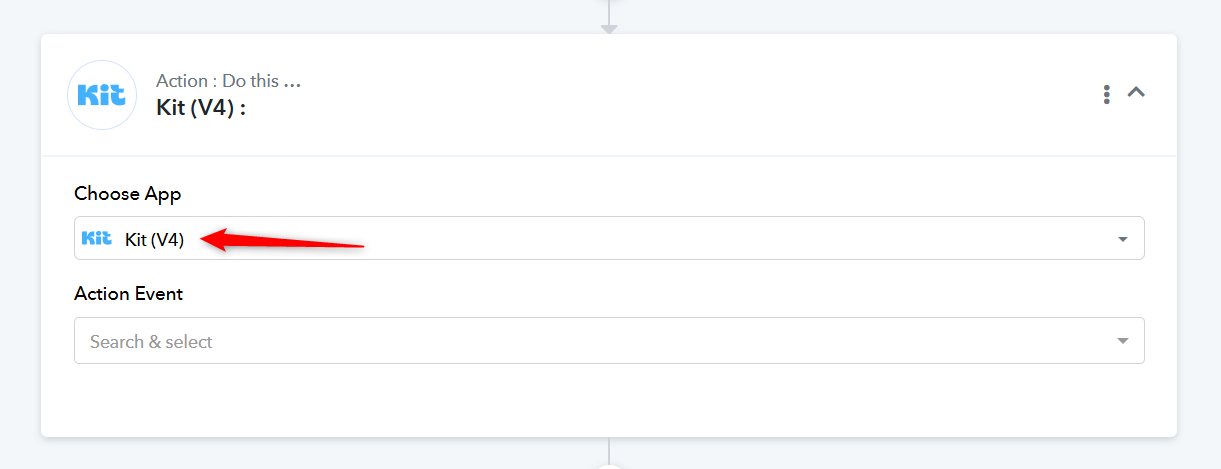The image size is (1221, 469).
Task: Click the Kit logo in the action header
Action: (x=101, y=95)
